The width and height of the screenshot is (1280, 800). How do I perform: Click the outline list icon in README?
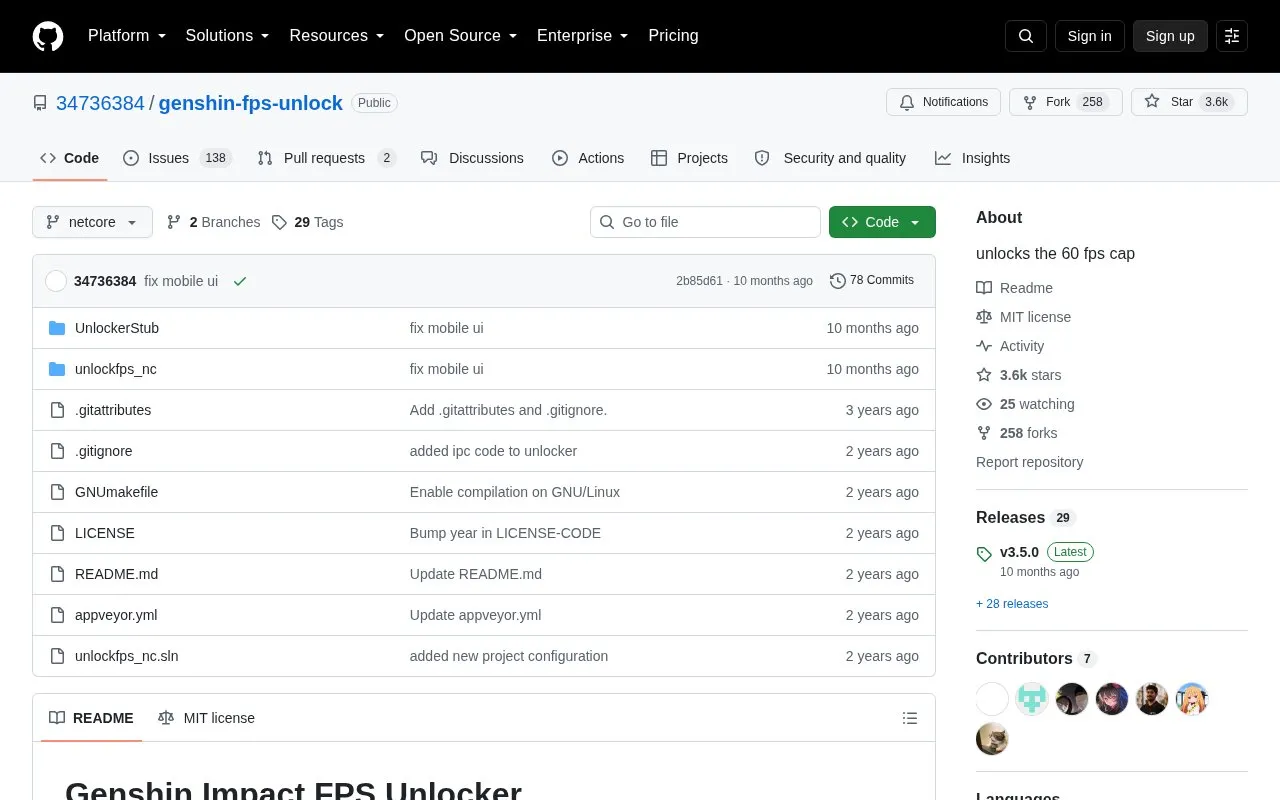(910, 718)
